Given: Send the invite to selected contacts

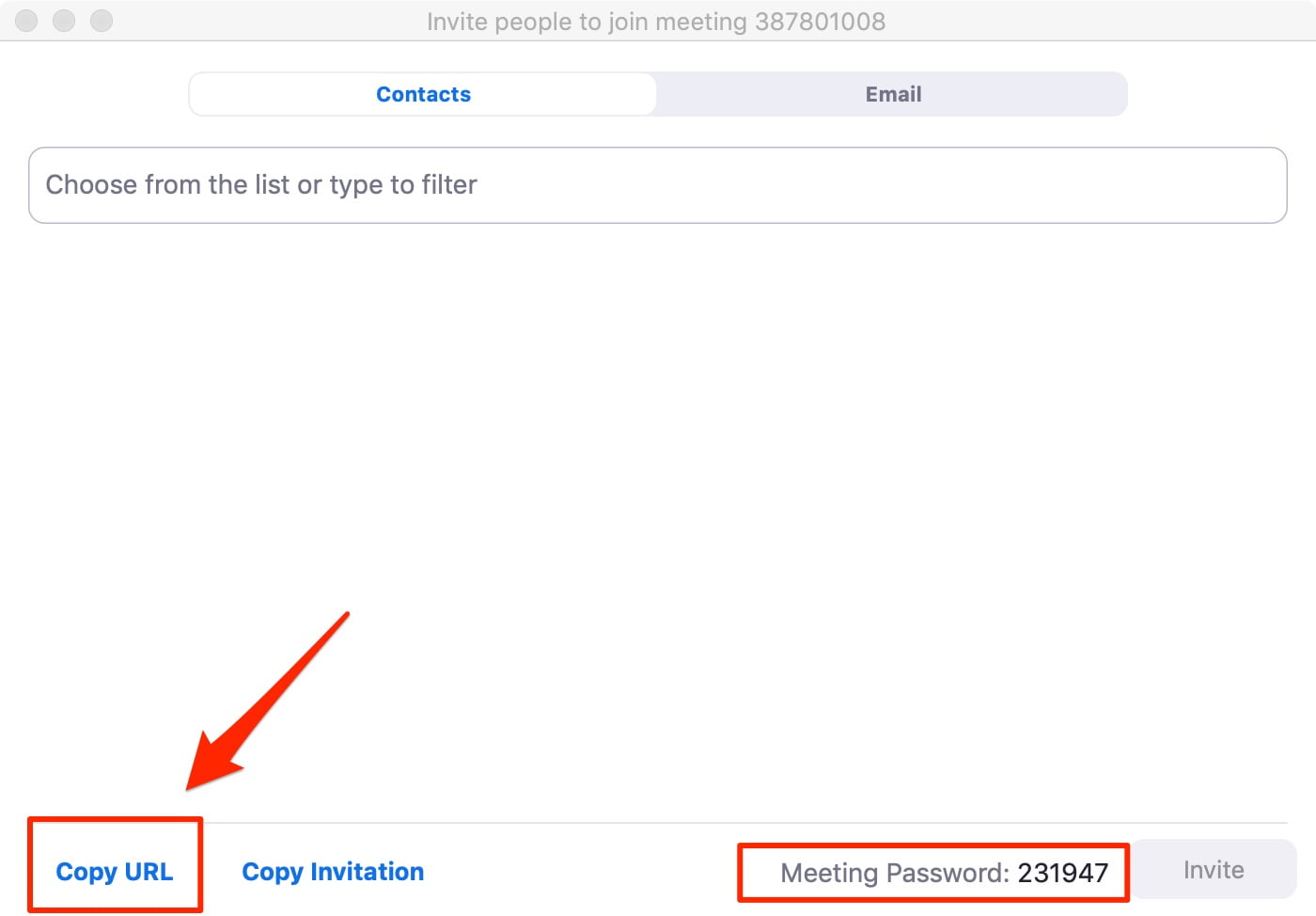Looking at the screenshot, I should click(x=1213, y=869).
